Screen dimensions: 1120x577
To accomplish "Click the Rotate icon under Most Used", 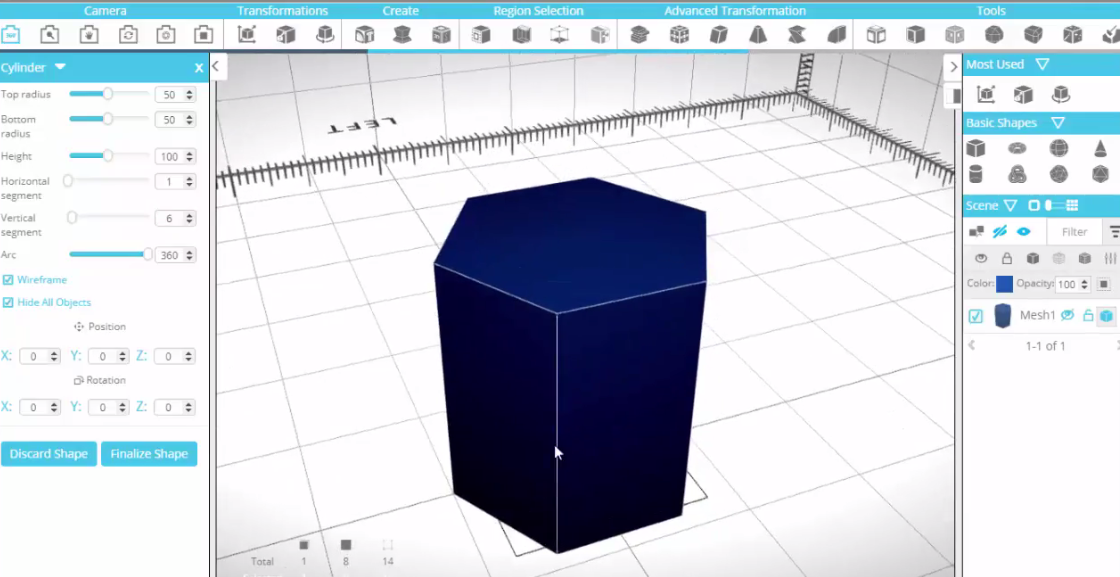I will click(x=1061, y=94).
